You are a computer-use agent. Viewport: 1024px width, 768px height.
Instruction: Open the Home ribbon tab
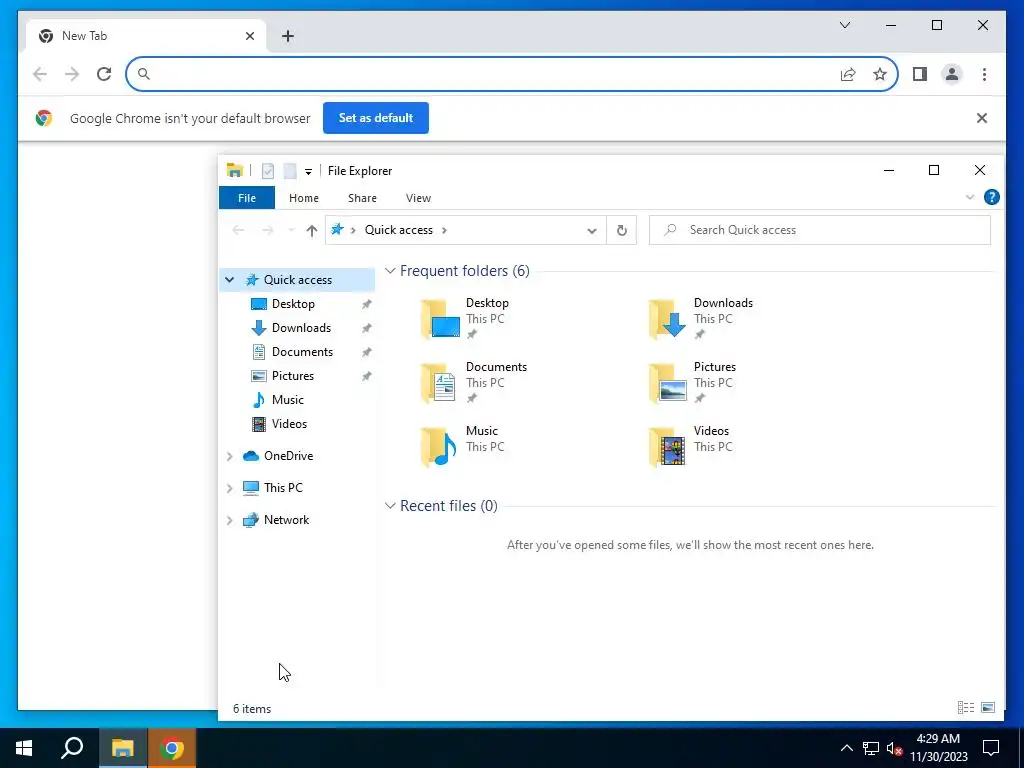(304, 198)
